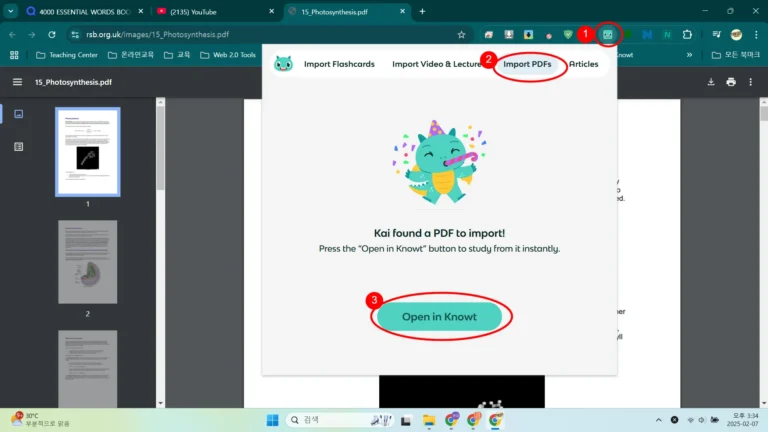Click the browser forward arrow
This screenshot has width=768, height=432.
click(32, 34)
